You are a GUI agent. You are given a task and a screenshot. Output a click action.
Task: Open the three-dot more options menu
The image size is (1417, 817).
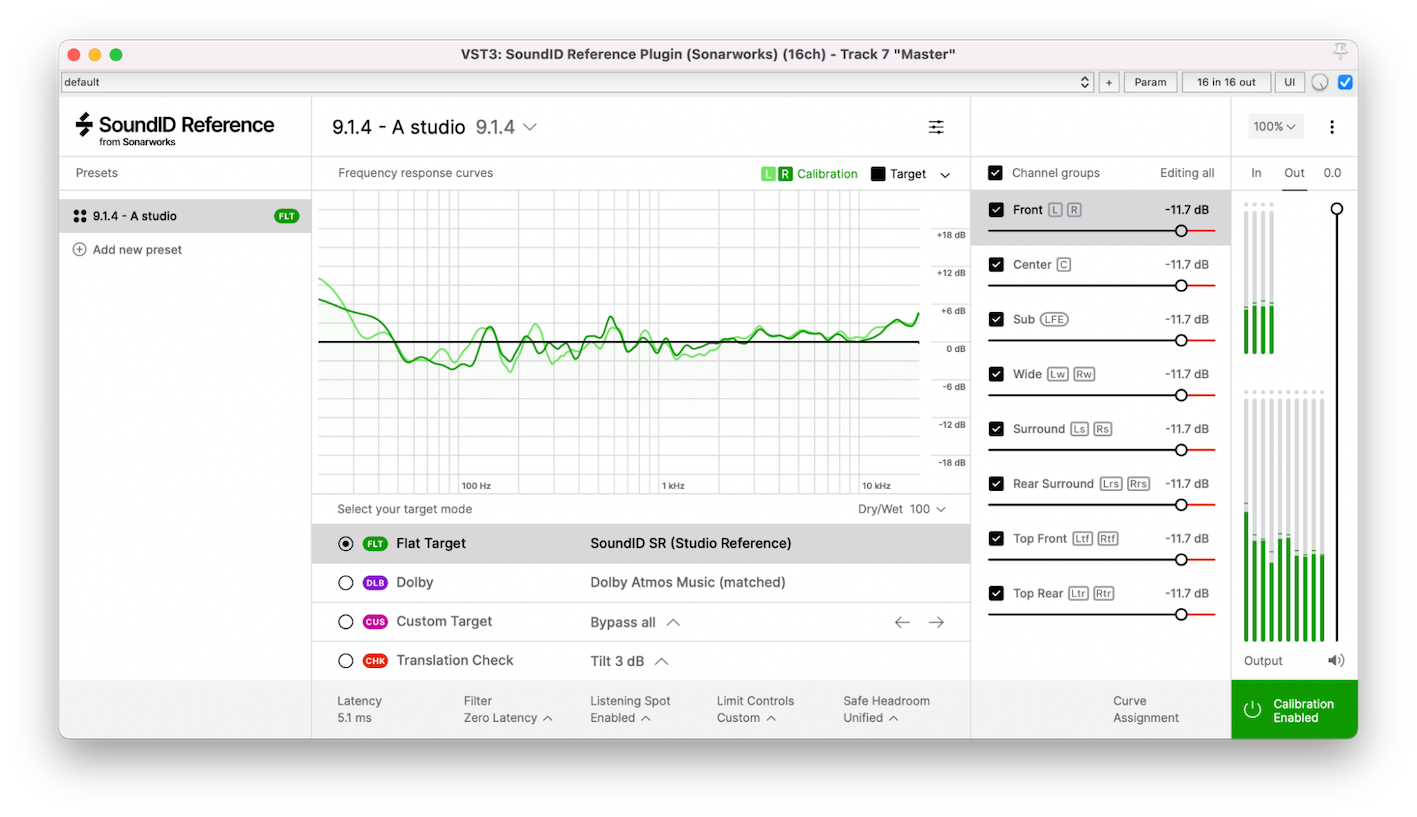pos(1331,127)
